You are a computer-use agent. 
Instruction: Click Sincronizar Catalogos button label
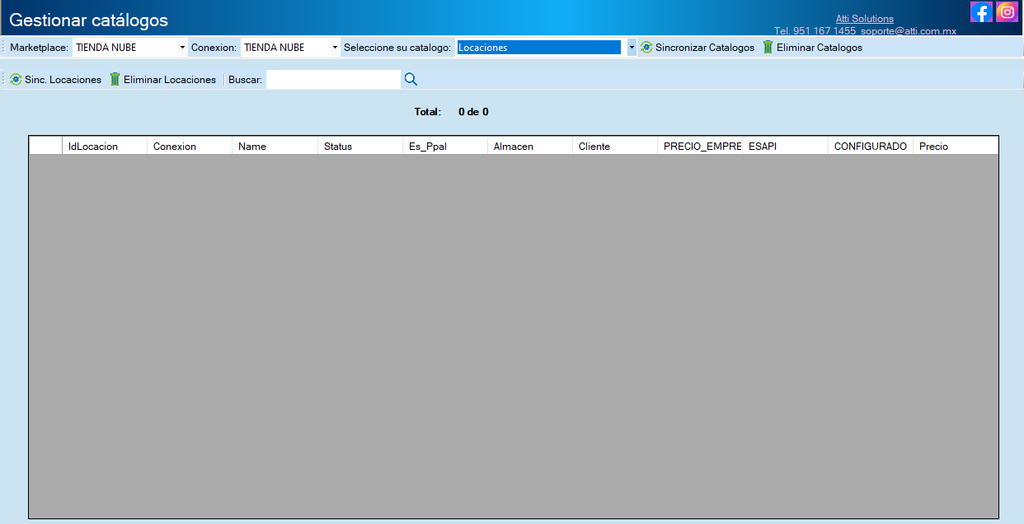705,48
